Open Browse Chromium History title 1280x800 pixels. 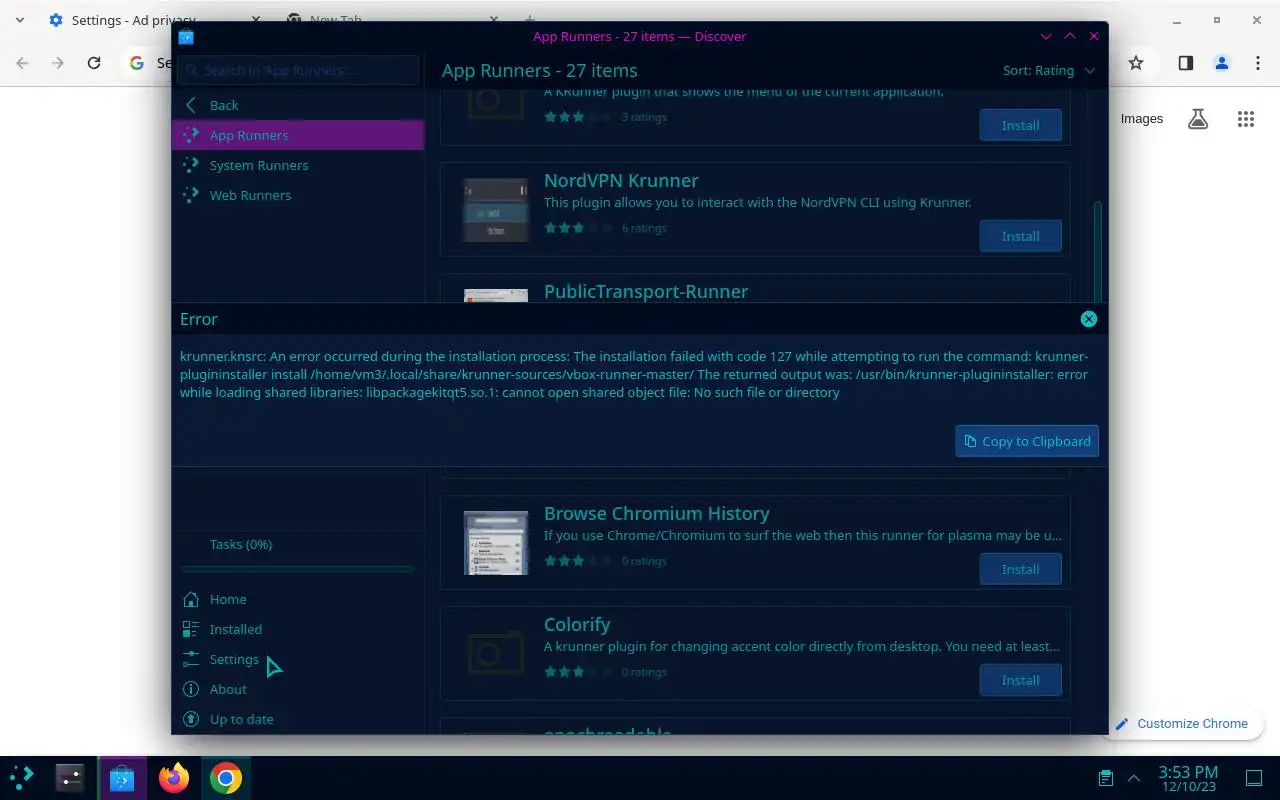pyautogui.click(x=657, y=514)
